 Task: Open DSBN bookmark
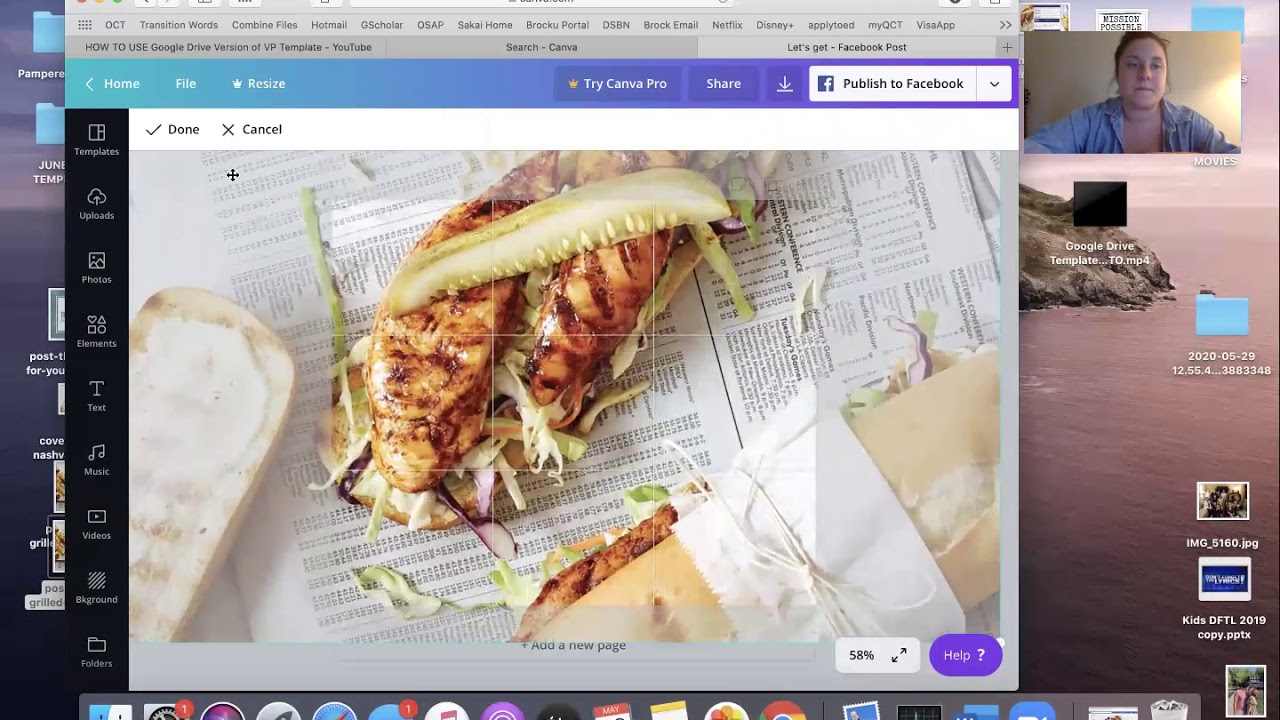[x=616, y=25]
